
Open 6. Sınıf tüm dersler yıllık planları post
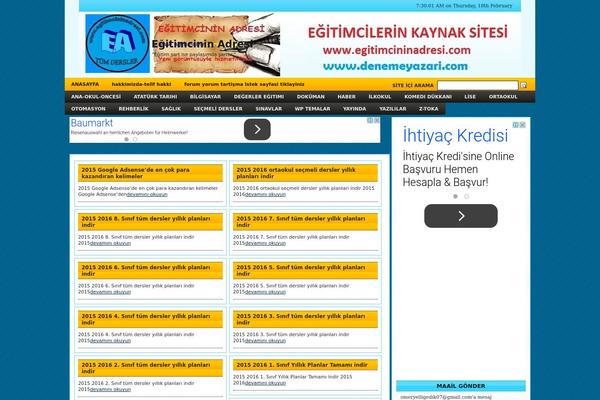tap(145, 270)
